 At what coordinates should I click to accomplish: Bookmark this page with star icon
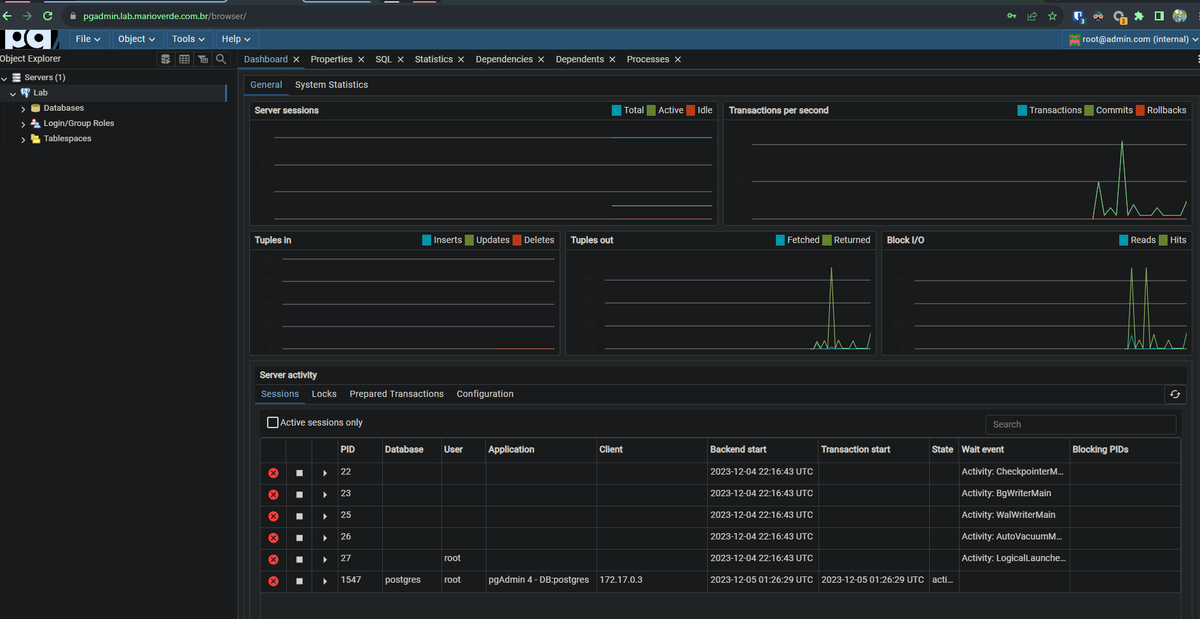[x=1052, y=16]
